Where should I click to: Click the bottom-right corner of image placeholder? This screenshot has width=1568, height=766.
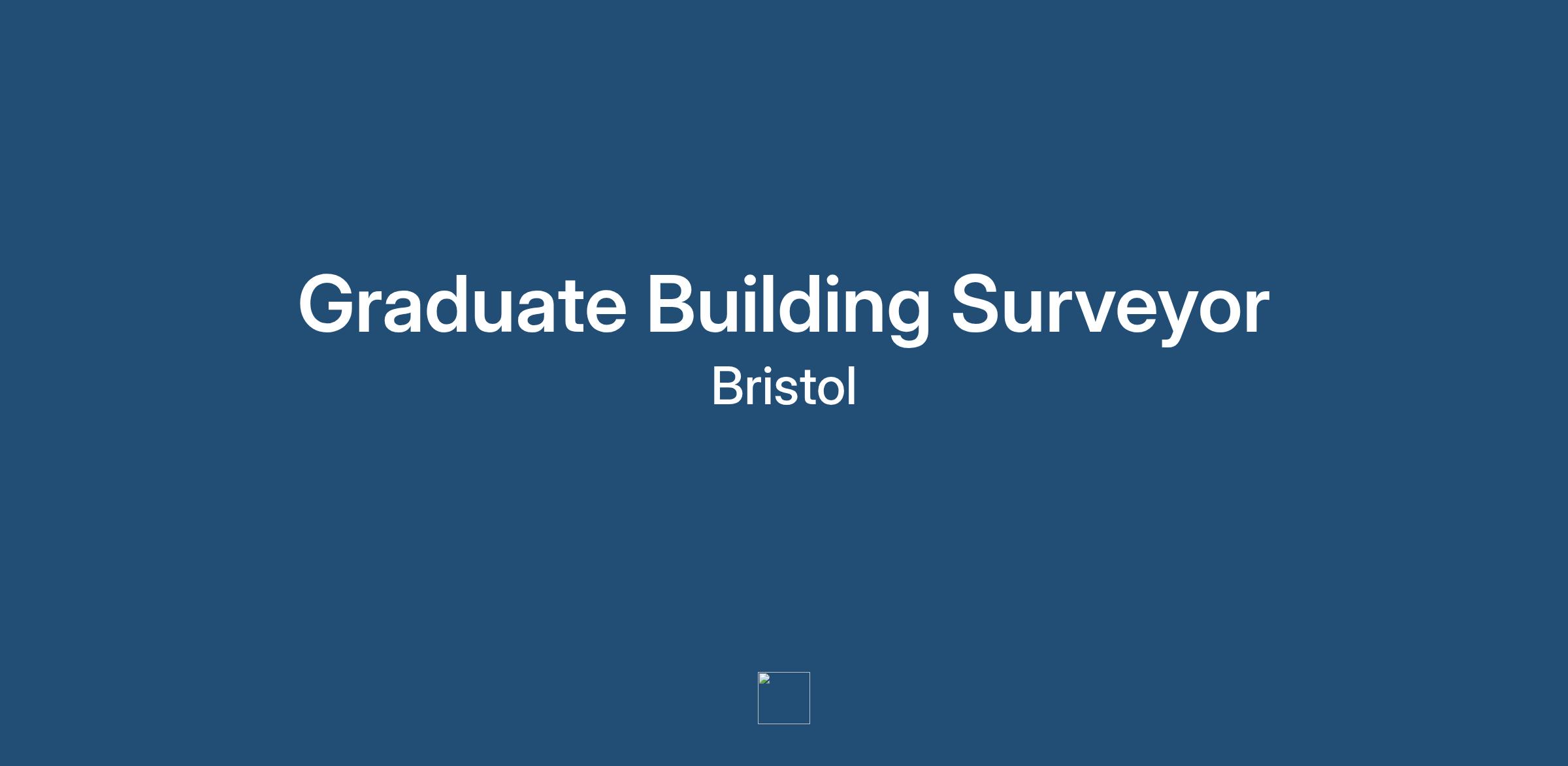tap(809, 723)
